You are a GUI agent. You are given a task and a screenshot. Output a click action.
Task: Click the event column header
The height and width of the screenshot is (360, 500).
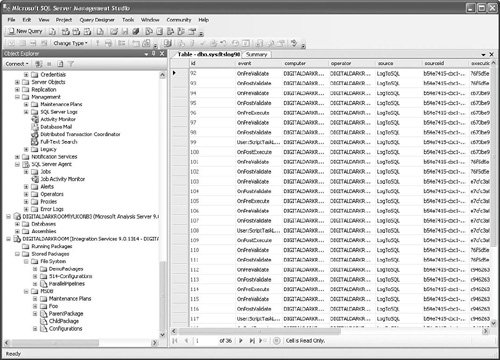pos(258,63)
